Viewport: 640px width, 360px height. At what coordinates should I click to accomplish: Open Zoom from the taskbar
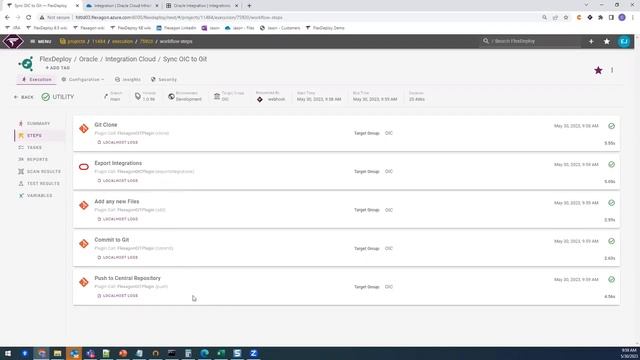pos(253,353)
